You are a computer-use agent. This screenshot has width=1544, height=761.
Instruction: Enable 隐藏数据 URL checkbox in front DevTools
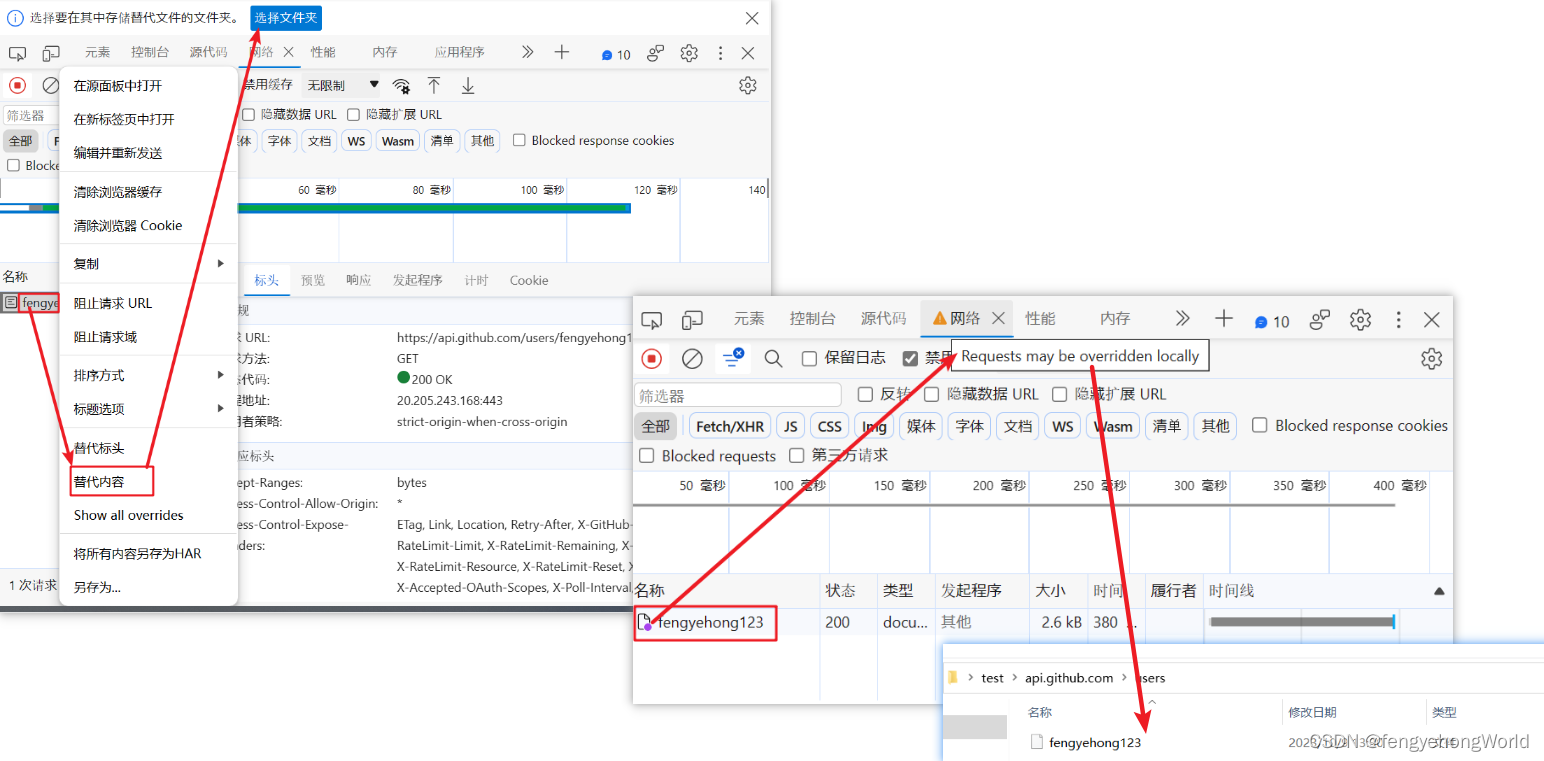coord(931,394)
